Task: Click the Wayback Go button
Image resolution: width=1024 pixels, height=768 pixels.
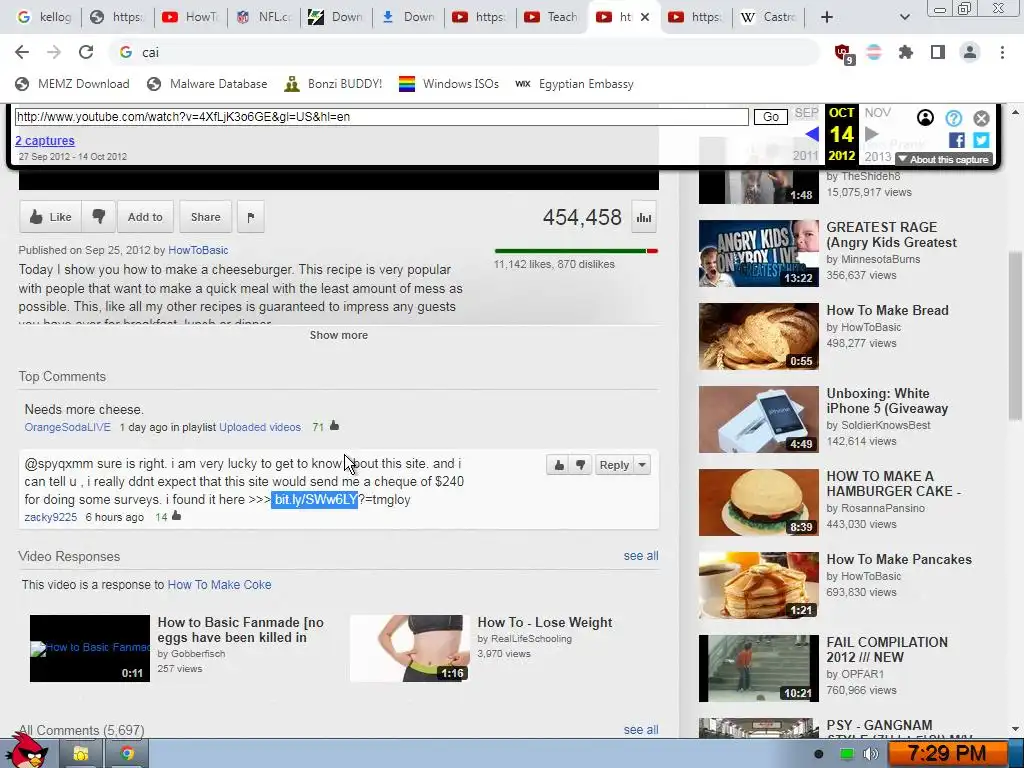Action: coord(771,117)
